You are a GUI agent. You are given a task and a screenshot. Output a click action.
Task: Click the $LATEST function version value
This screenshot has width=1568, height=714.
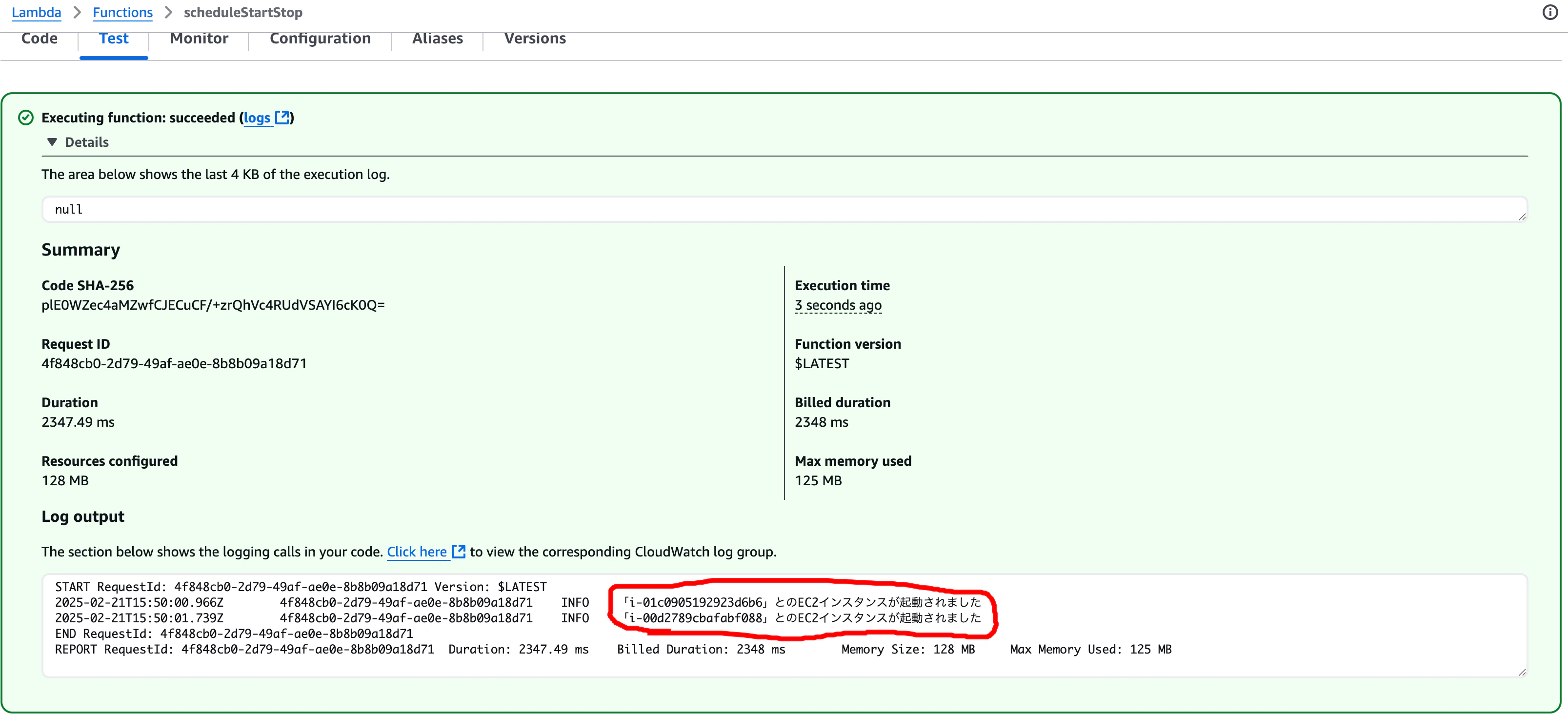coord(822,363)
